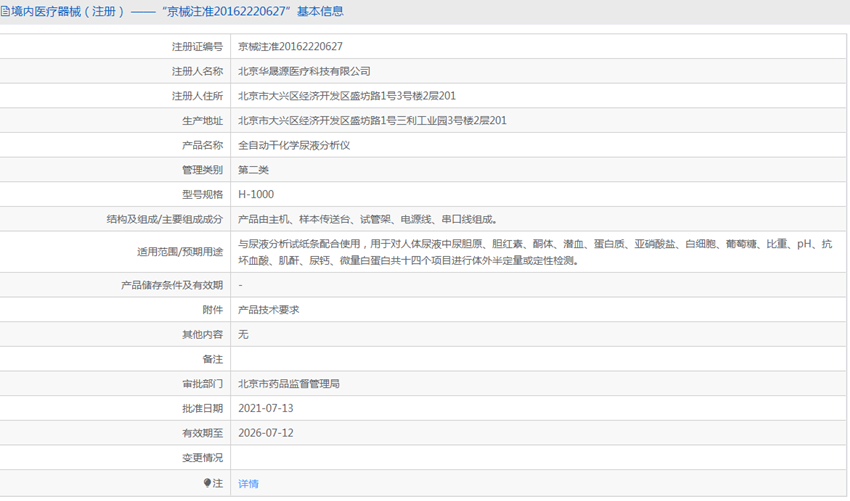Click the document icon before the page title
The width and height of the screenshot is (850, 501).
(5, 11)
